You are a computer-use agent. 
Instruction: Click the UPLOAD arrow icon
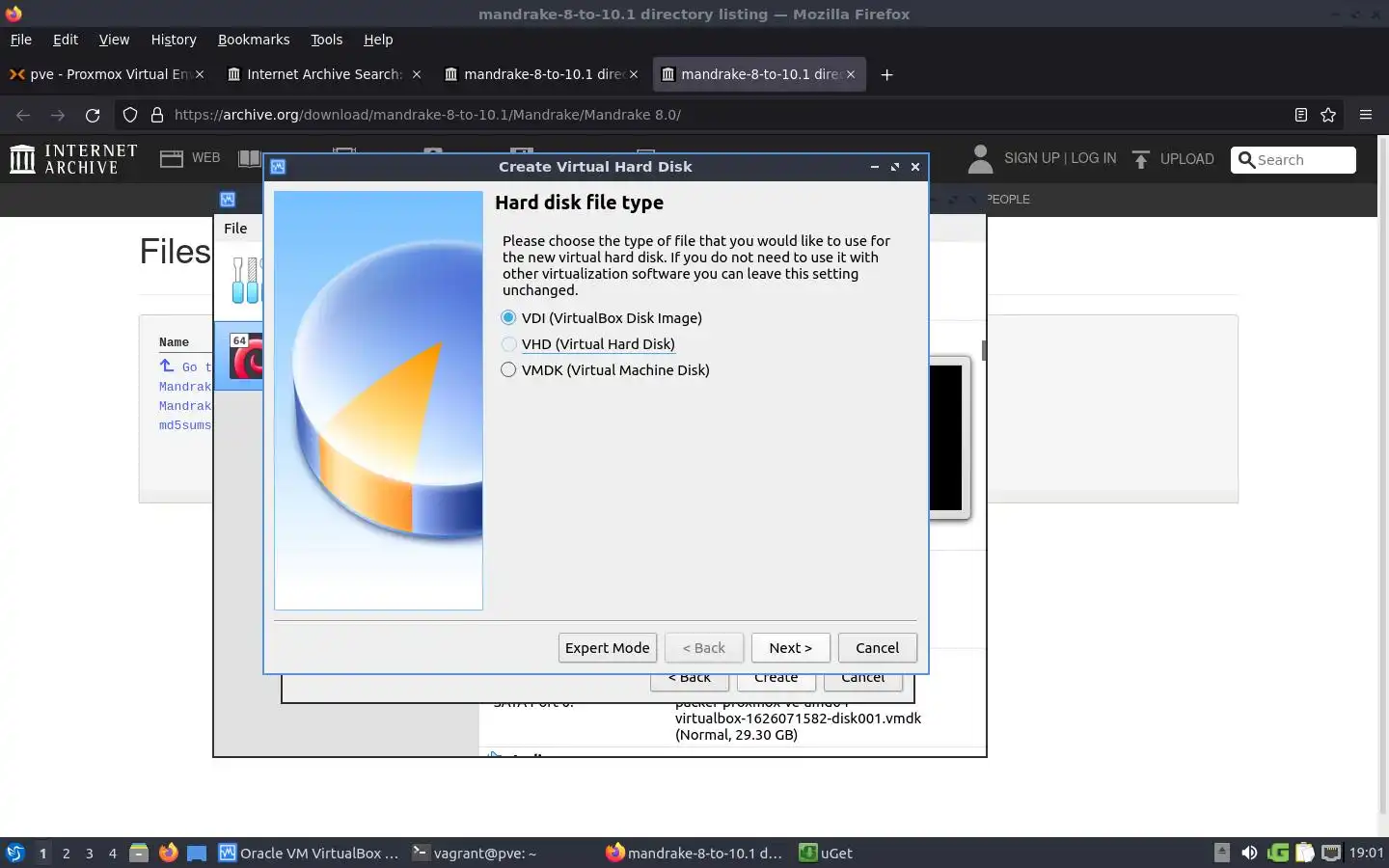point(1141,159)
